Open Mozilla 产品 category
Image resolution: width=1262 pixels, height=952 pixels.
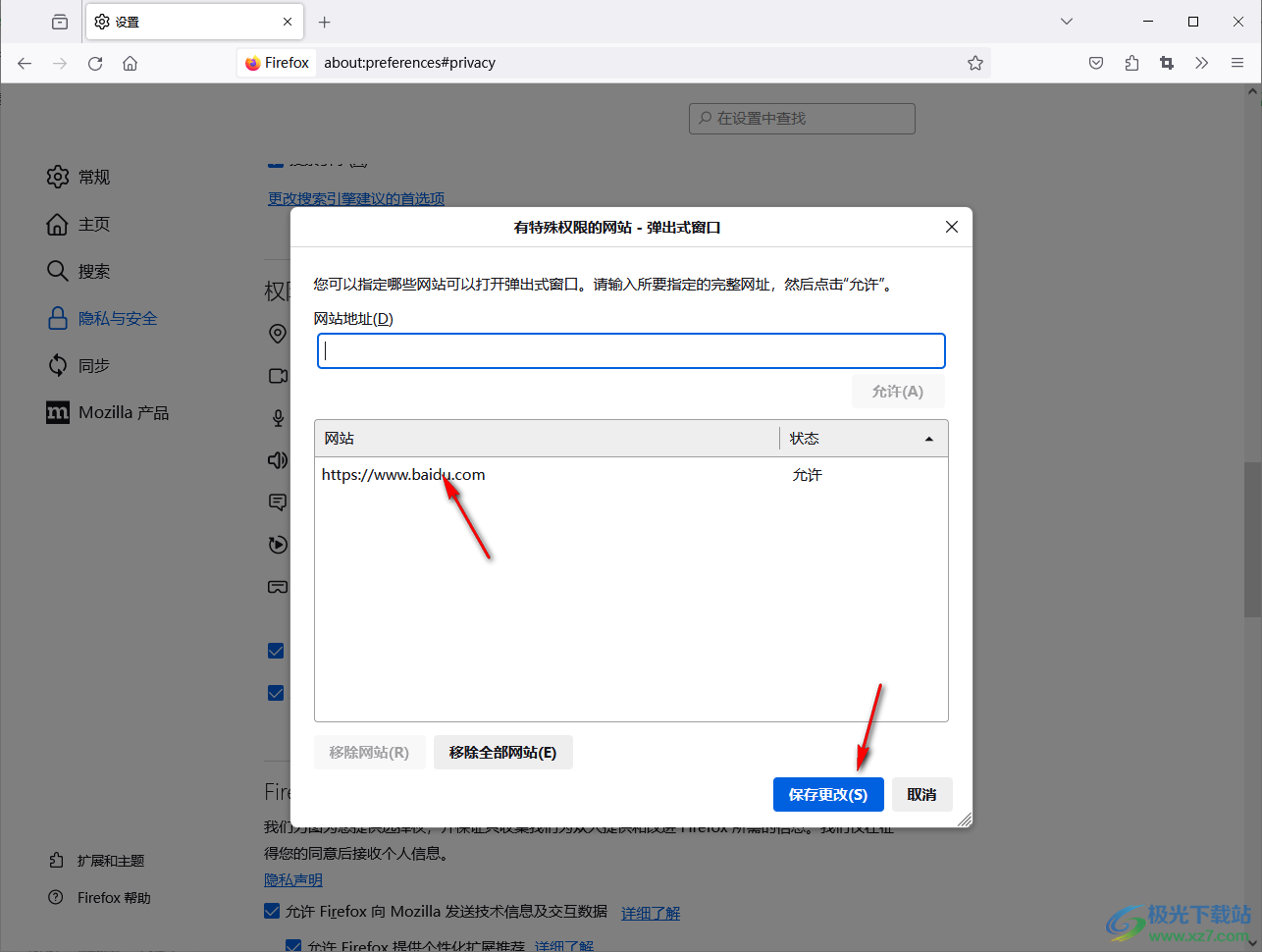108,412
